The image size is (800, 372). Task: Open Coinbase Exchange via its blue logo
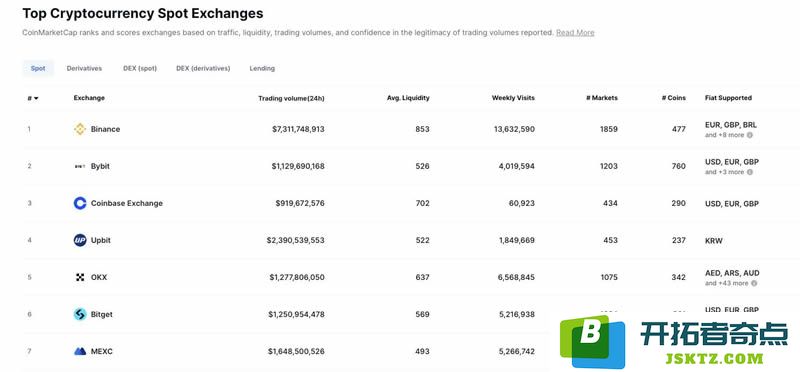80,203
